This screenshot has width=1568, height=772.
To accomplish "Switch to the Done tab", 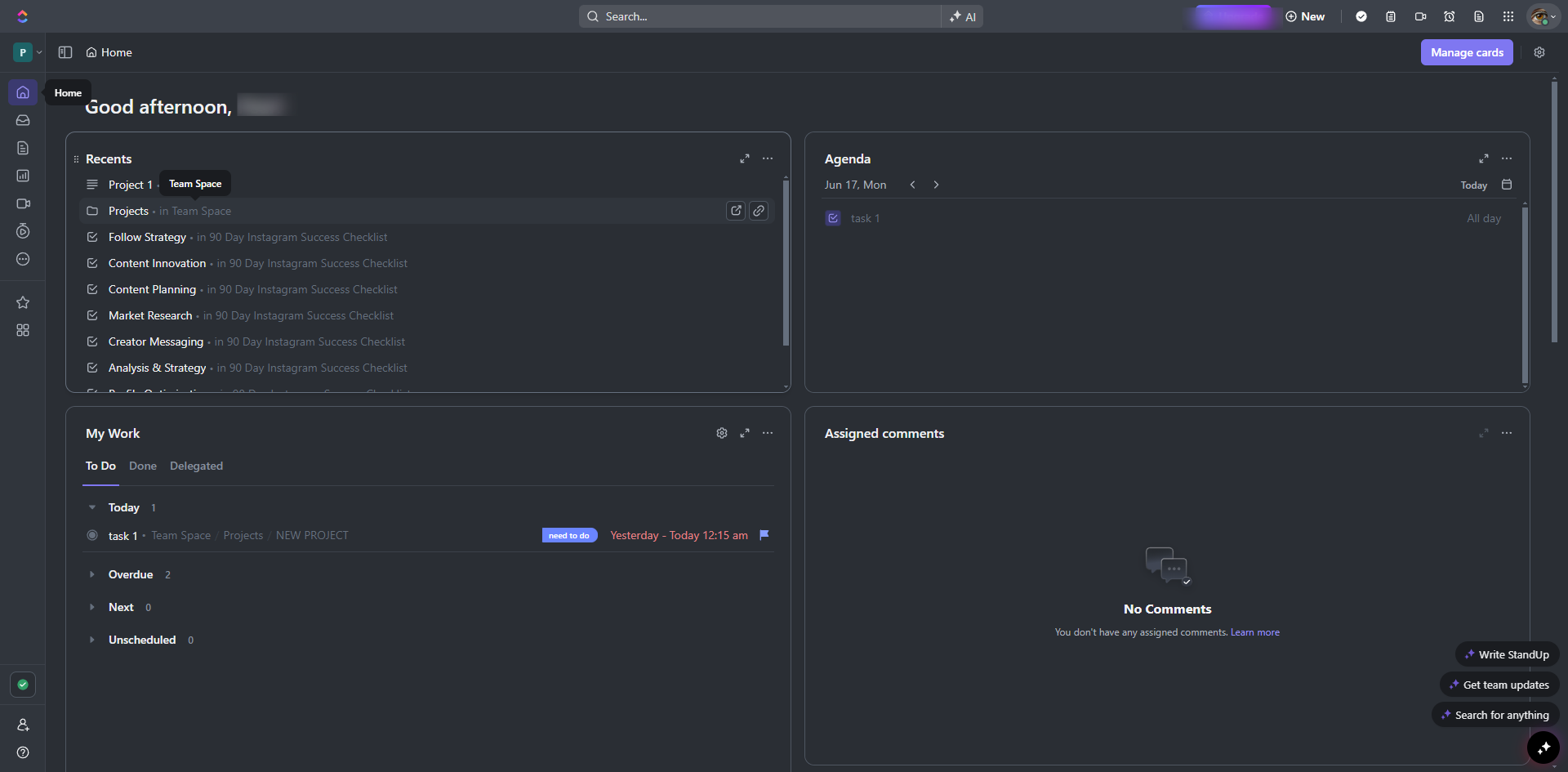I will pos(142,466).
